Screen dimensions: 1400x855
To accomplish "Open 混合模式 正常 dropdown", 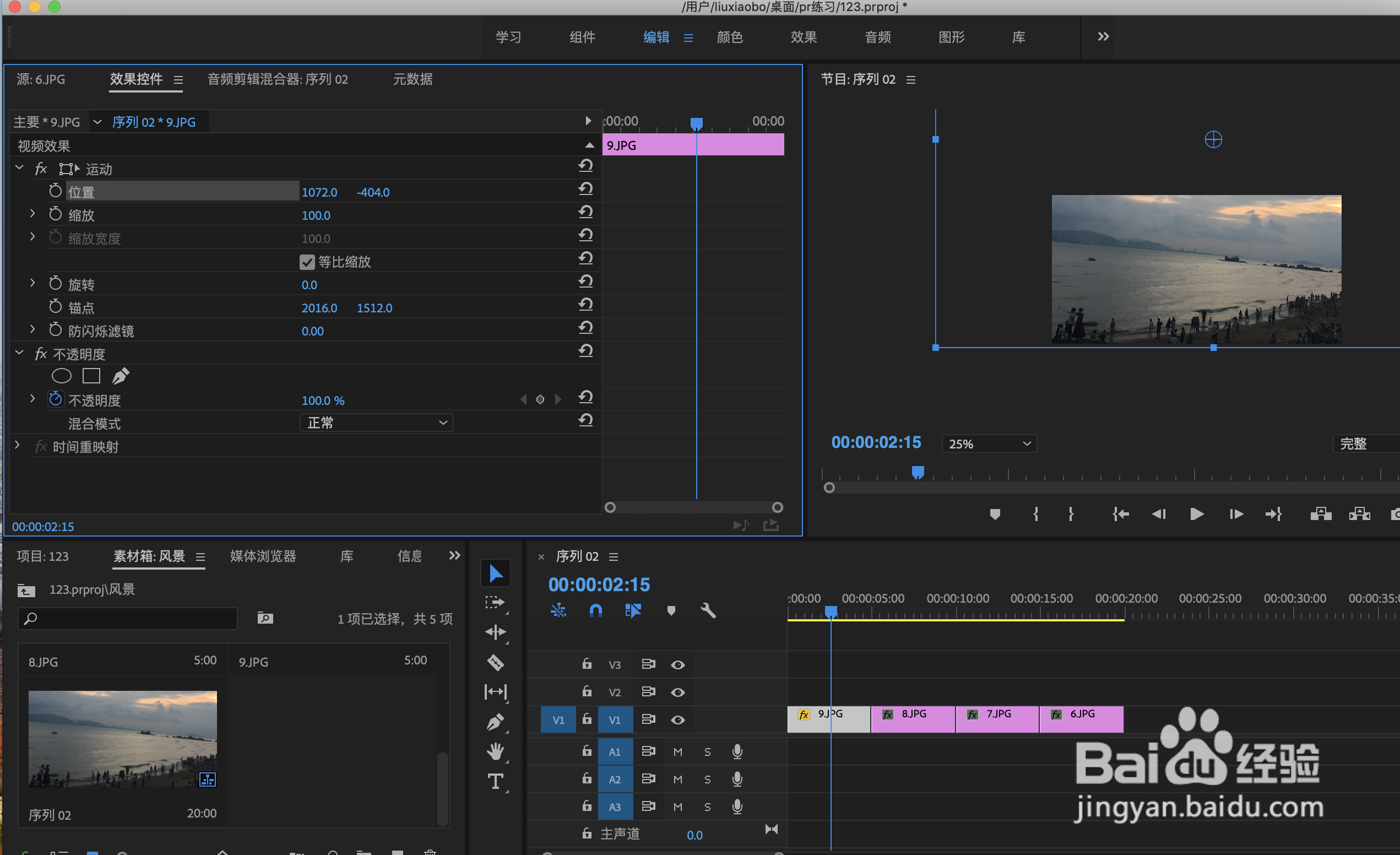I will pyautogui.click(x=376, y=423).
